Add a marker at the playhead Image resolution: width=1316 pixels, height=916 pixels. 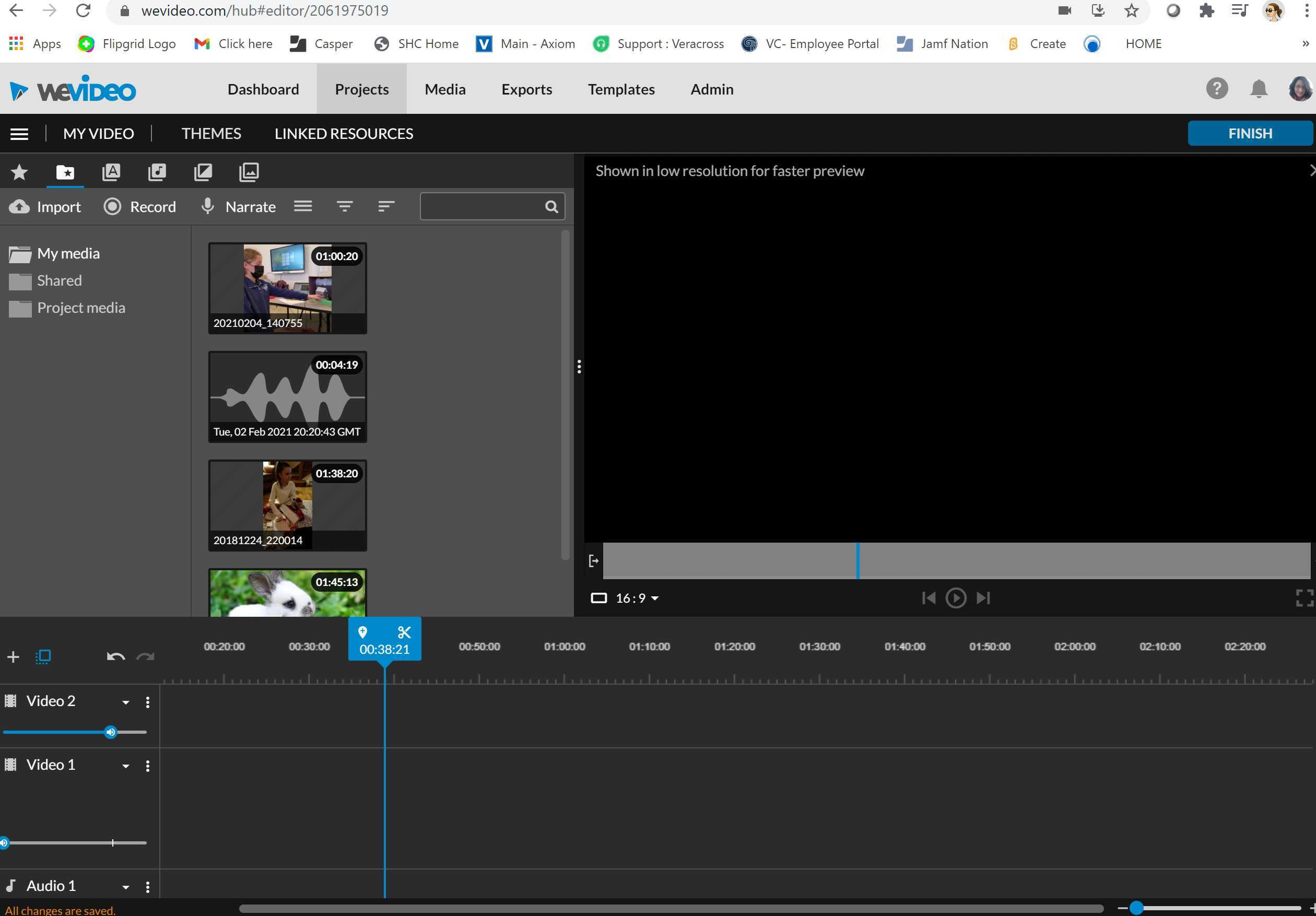(x=363, y=632)
